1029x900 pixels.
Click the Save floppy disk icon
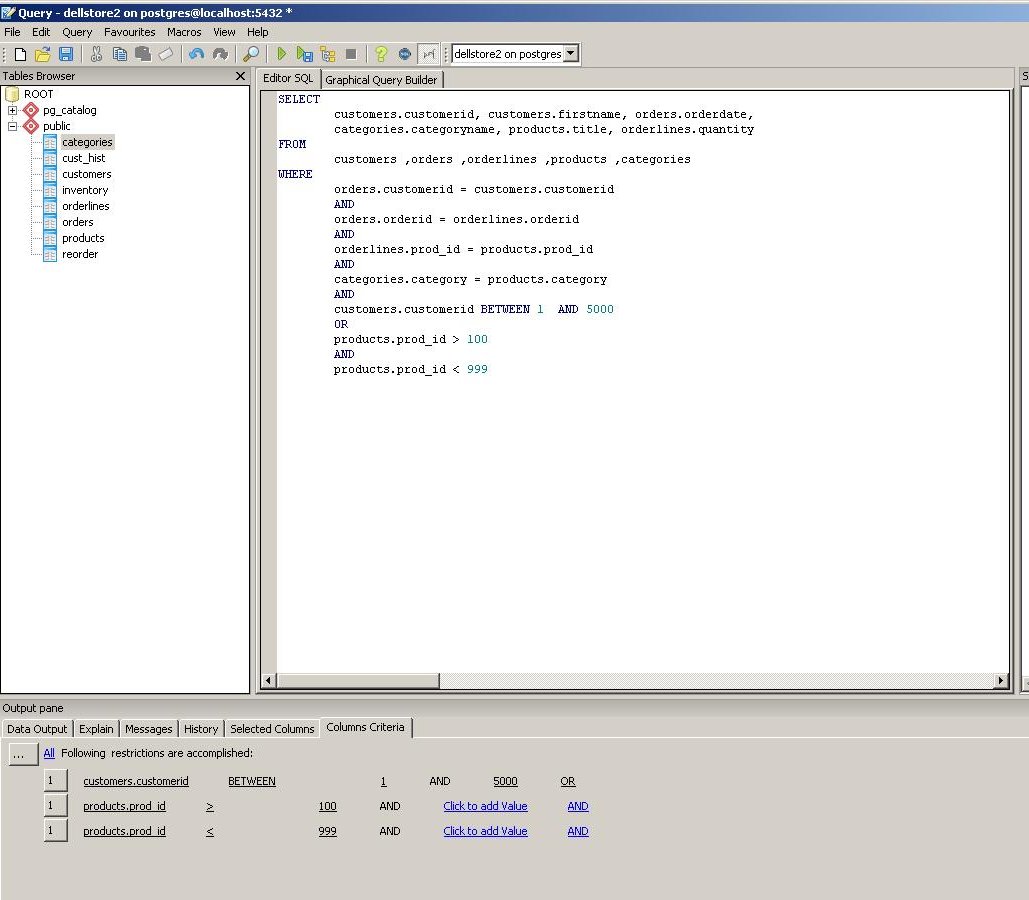point(66,54)
